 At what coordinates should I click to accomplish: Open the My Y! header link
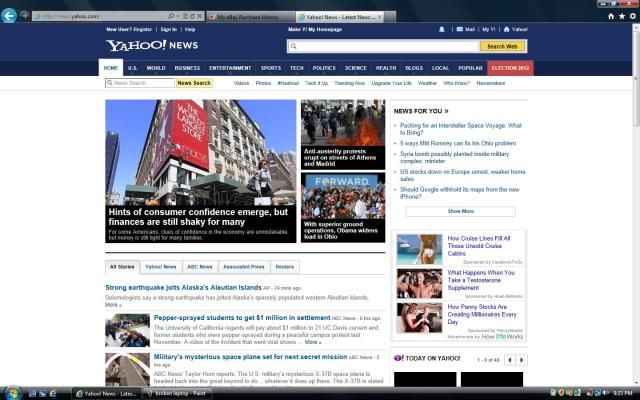[x=489, y=29]
